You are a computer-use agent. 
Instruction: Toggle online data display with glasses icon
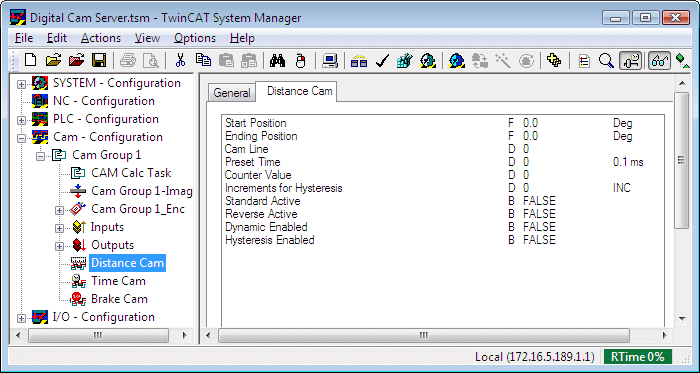pos(659,60)
